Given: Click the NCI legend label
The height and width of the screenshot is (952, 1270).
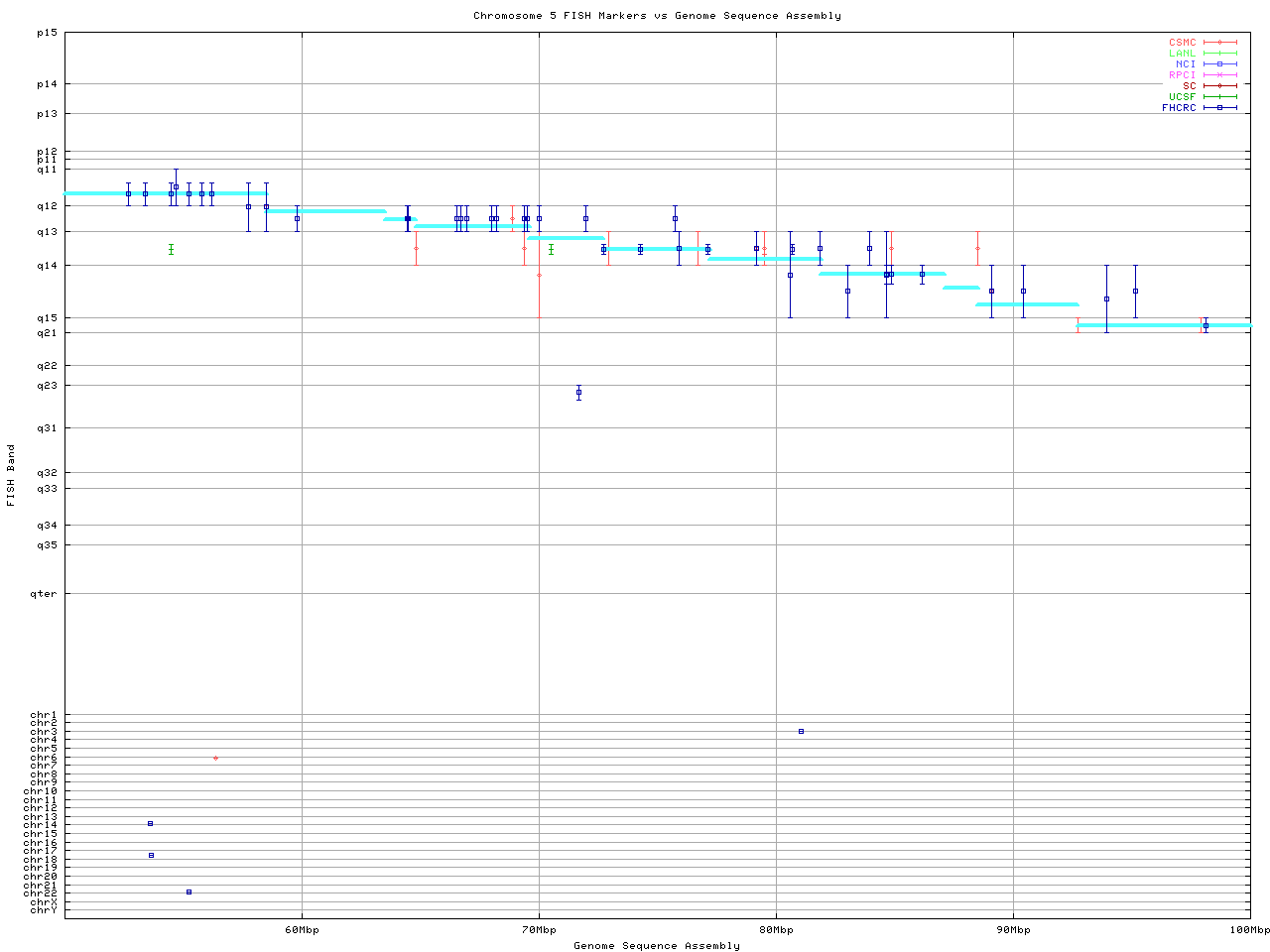Looking at the screenshot, I should point(1186,64).
